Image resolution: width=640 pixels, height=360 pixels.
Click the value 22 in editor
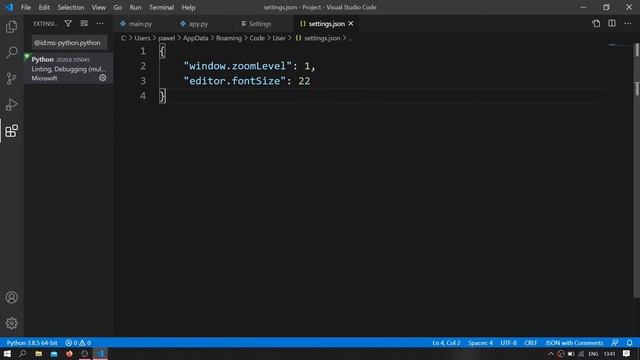[x=304, y=81]
